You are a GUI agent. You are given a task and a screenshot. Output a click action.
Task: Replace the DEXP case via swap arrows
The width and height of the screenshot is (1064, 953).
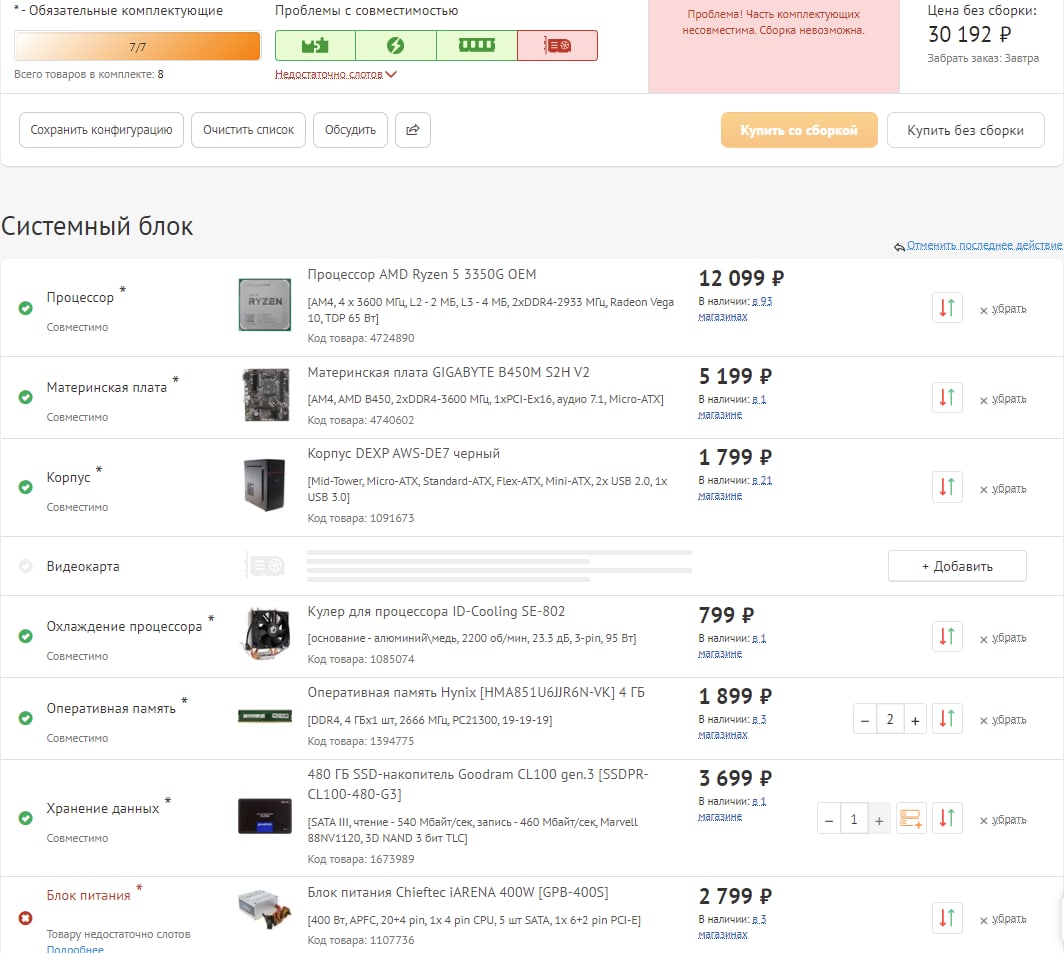(947, 487)
